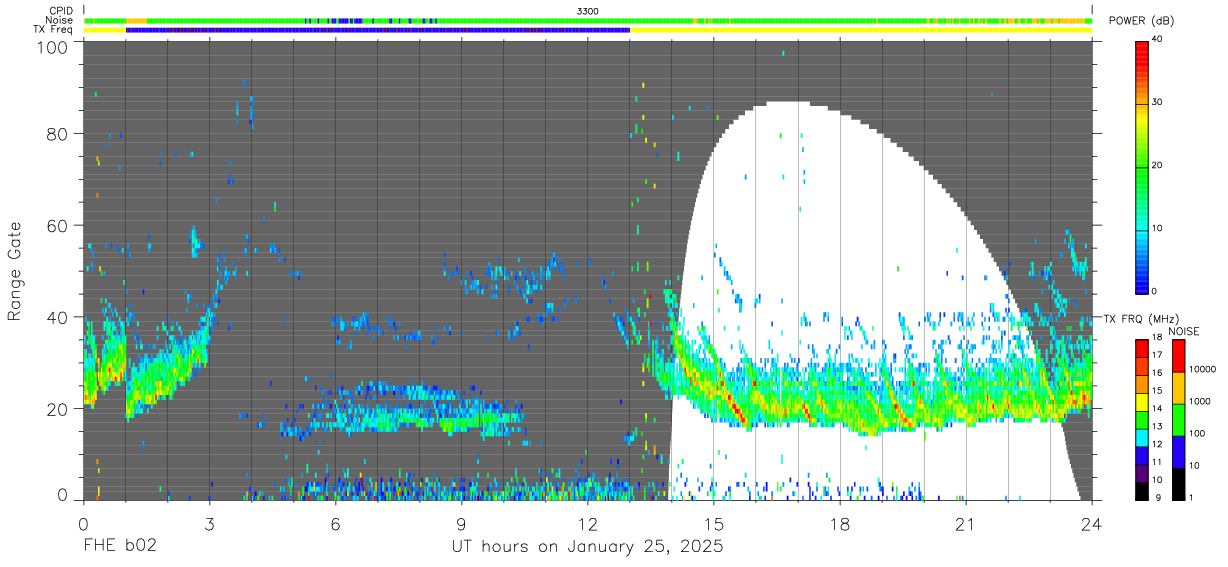Click the 'Noise' row label

[59, 20]
